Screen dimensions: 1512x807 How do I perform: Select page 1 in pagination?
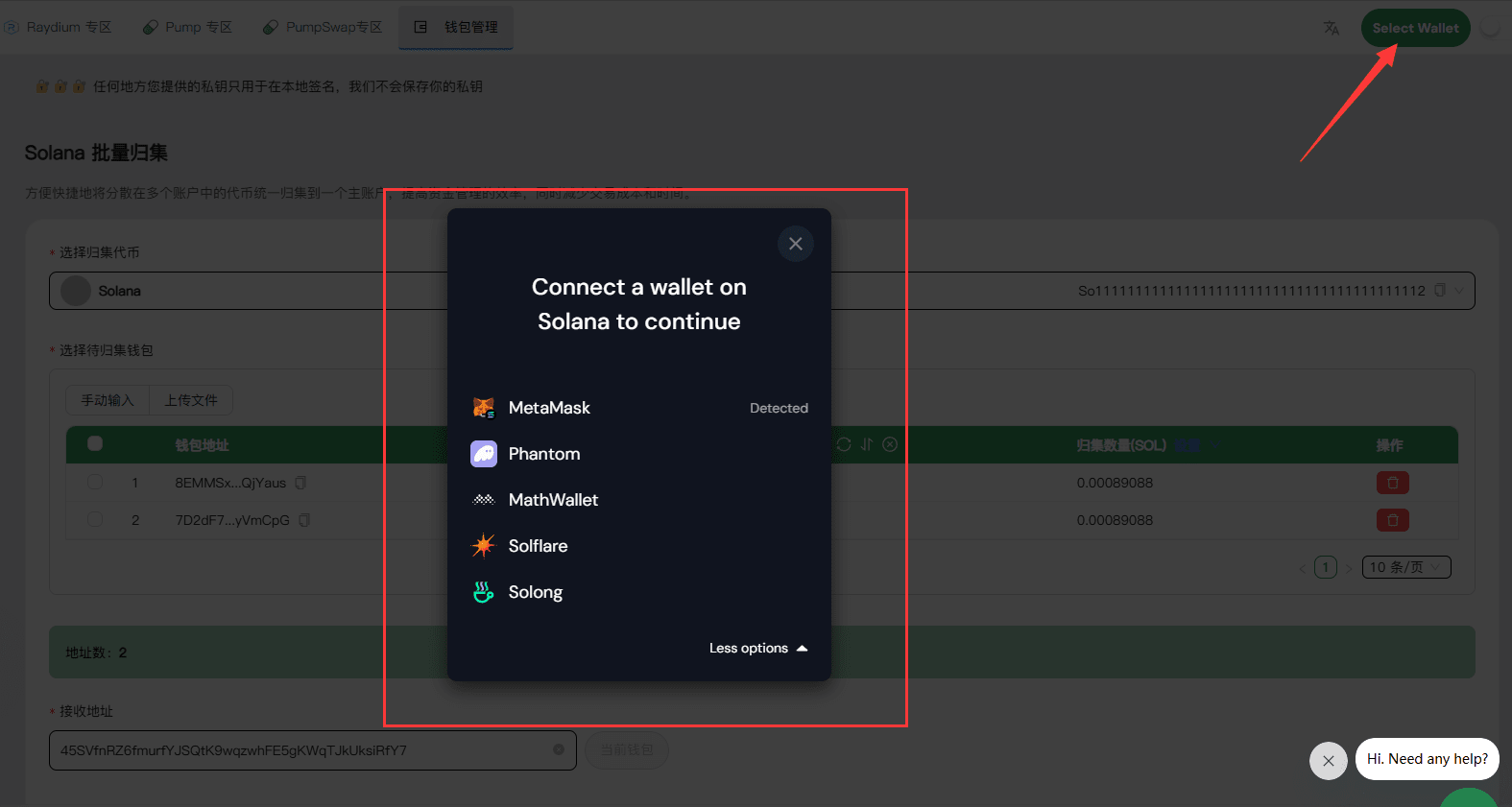(x=1326, y=567)
